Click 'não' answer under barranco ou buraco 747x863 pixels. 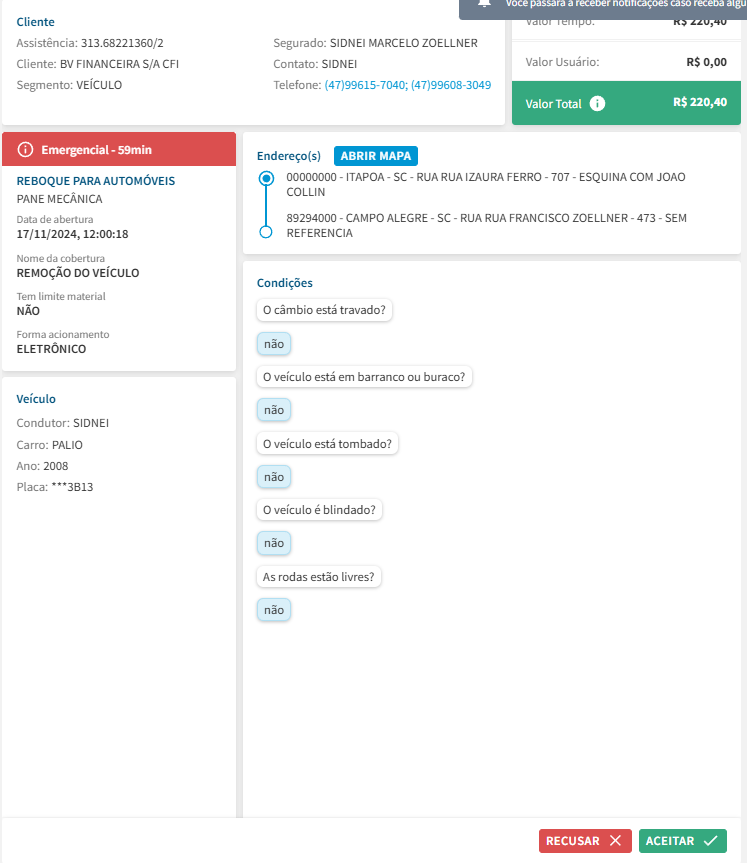pos(274,410)
